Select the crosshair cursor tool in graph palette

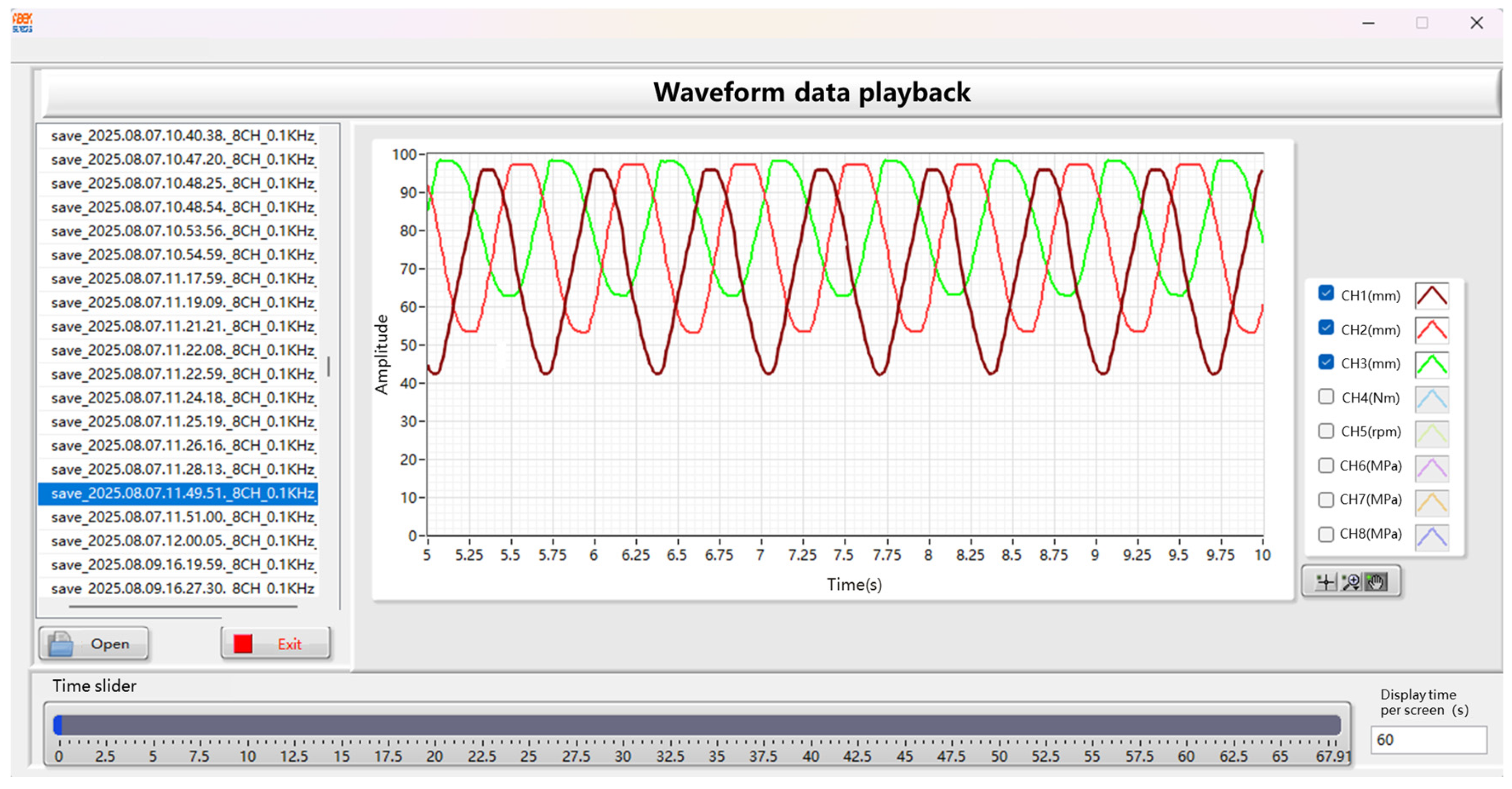pyautogui.click(x=1325, y=582)
